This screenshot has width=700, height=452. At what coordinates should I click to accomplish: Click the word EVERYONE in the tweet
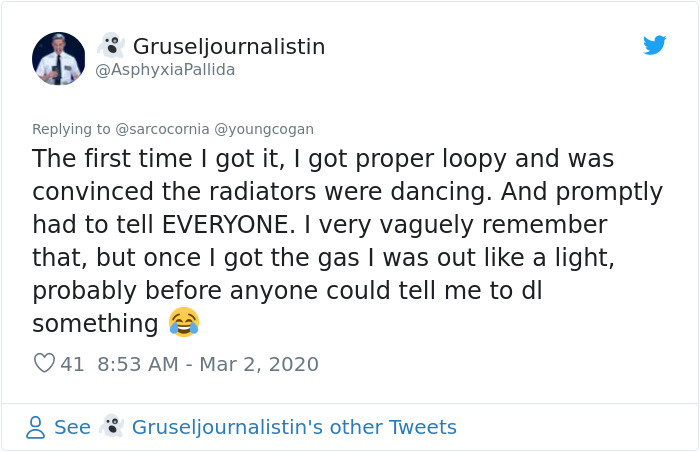coord(228,224)
